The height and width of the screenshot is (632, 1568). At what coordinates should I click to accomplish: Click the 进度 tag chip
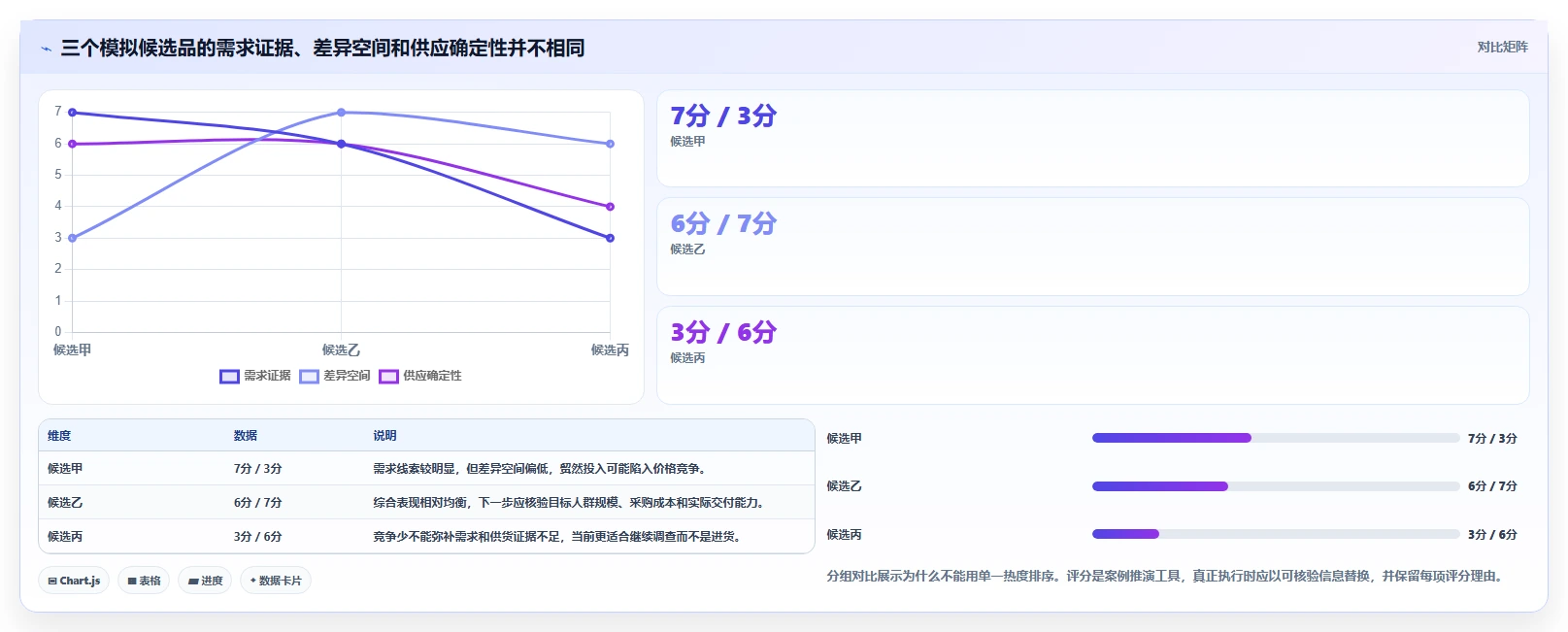pos(205,581)
